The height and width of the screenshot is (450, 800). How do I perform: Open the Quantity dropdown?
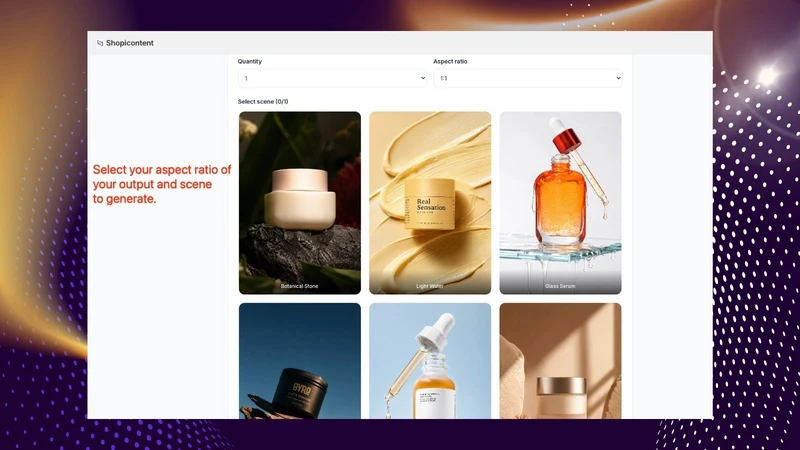(x=332, y=78)
